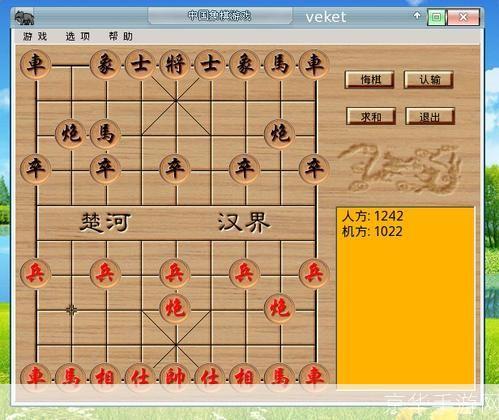Select the black chariot 車 in the top-left corner
Image resolution: width=499 pixels, height=420 pixels.
(x=36, y=64)
